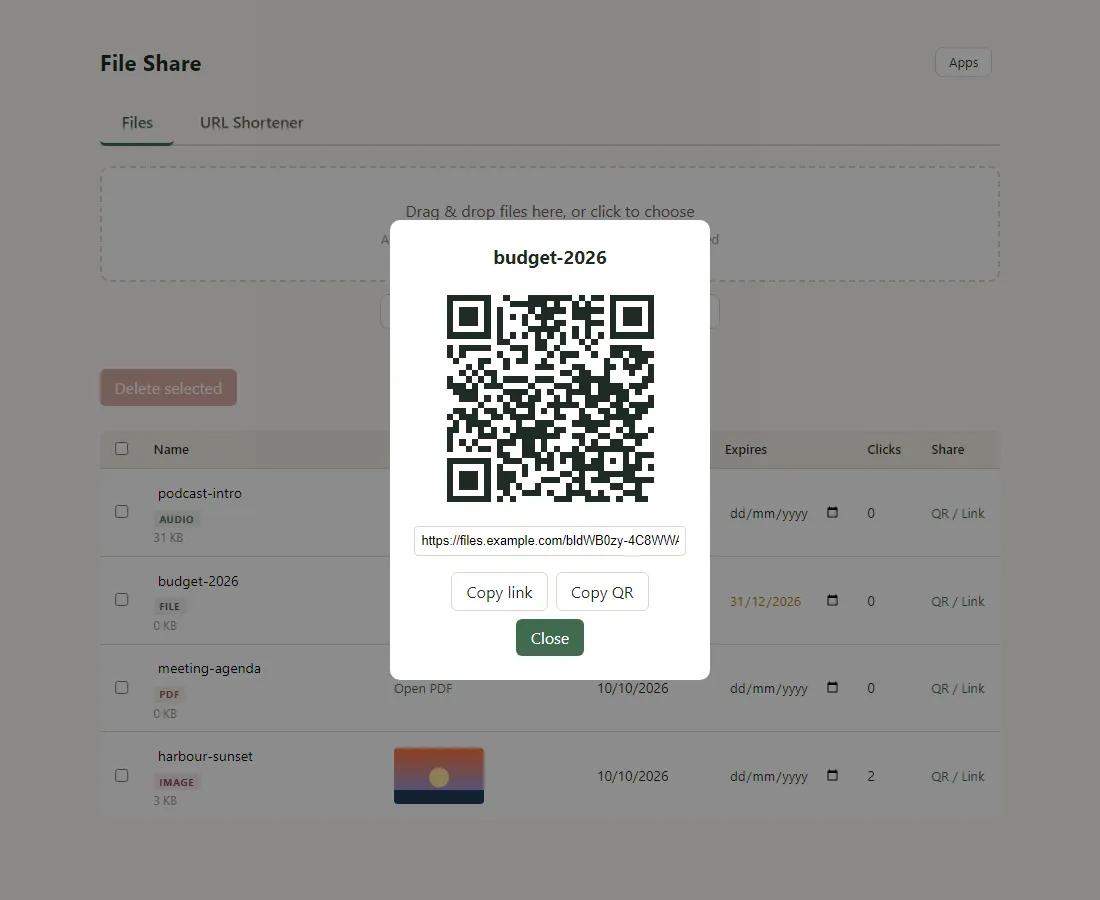Click the harbour-sunset file name
This screenshot has height=900, width=1100.
click(x=205, y=756)
